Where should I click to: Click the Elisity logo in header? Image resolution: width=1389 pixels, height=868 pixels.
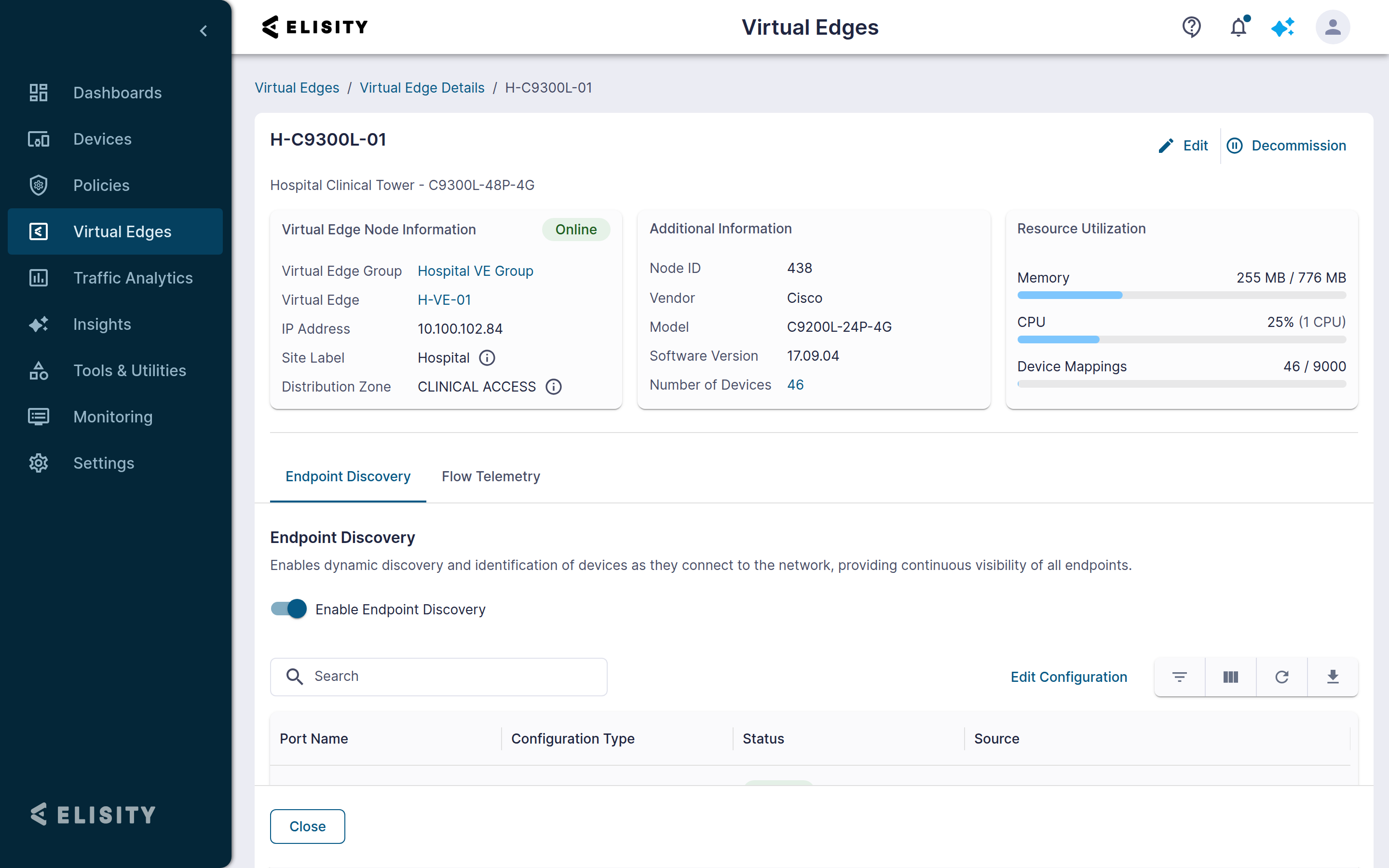pos(315,27)
